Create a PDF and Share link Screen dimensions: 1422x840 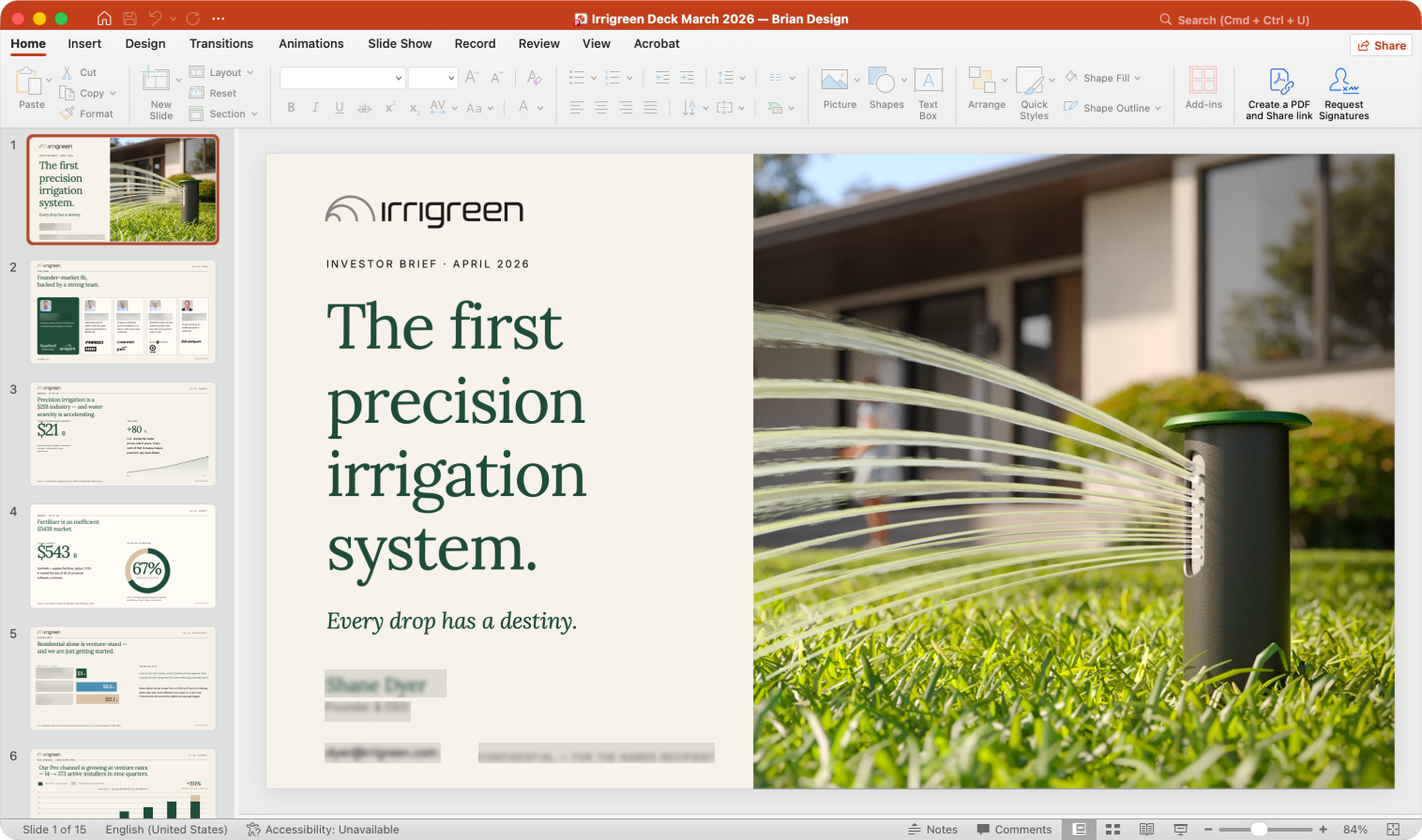(x=1279, y=94)
